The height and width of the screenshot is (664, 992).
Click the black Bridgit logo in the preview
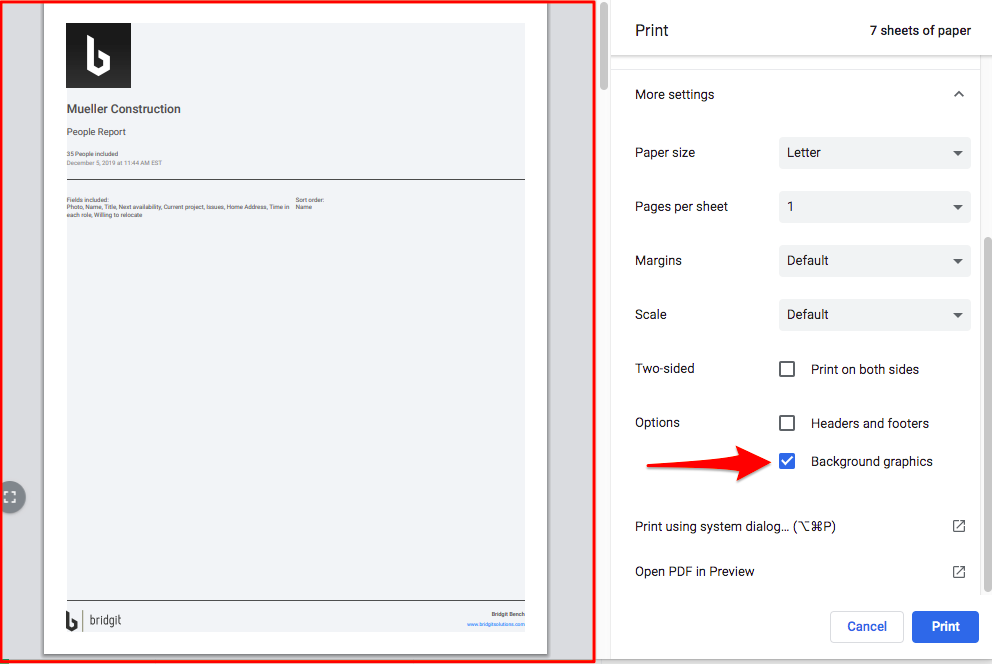99,56
